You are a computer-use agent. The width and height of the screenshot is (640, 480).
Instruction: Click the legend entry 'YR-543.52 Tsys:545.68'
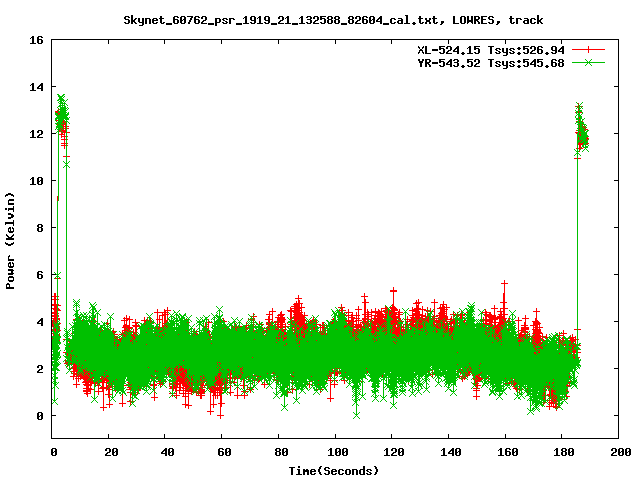491,63
